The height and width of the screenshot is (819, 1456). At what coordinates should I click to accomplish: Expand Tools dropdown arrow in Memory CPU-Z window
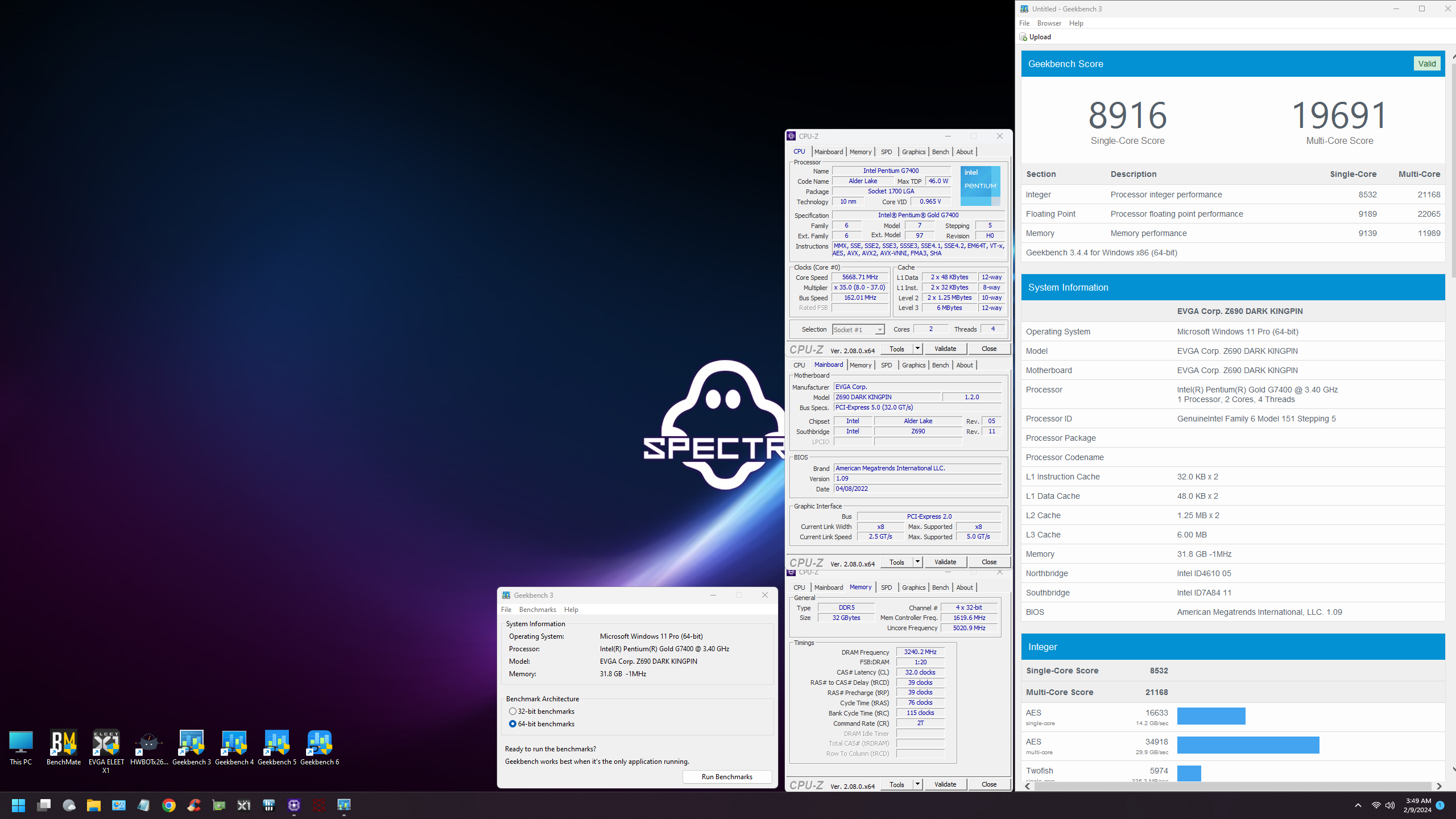click(x=917, y=784)
